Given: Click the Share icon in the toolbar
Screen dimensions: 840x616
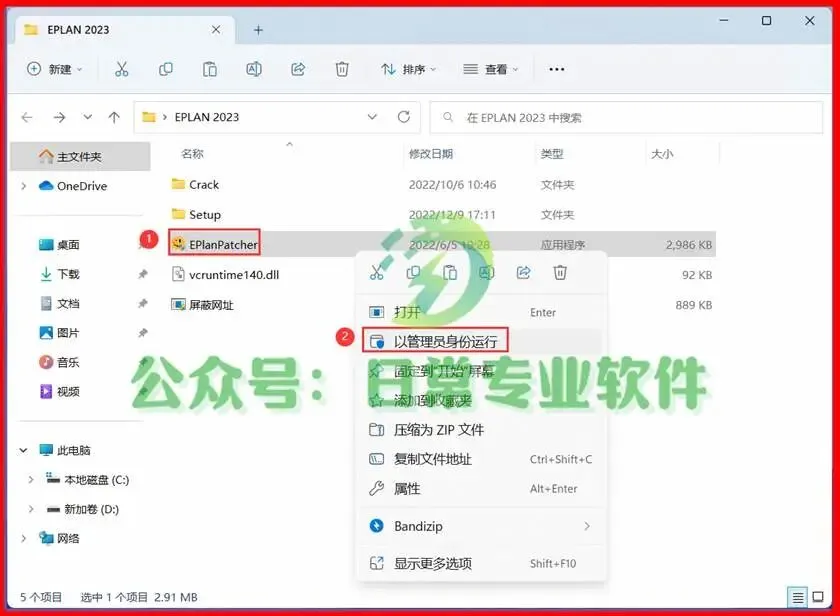Looking at the screenshot, I should pyautogui.click(x=298, y=69).
